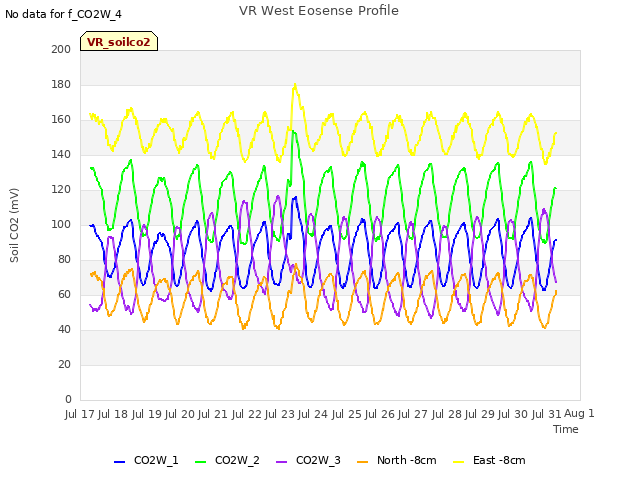The width and height of the screenshot is (640, 480).
Task: Click the Jul 17 x-axis tick label
Action: pyautogui.click(x=80, y=414)
